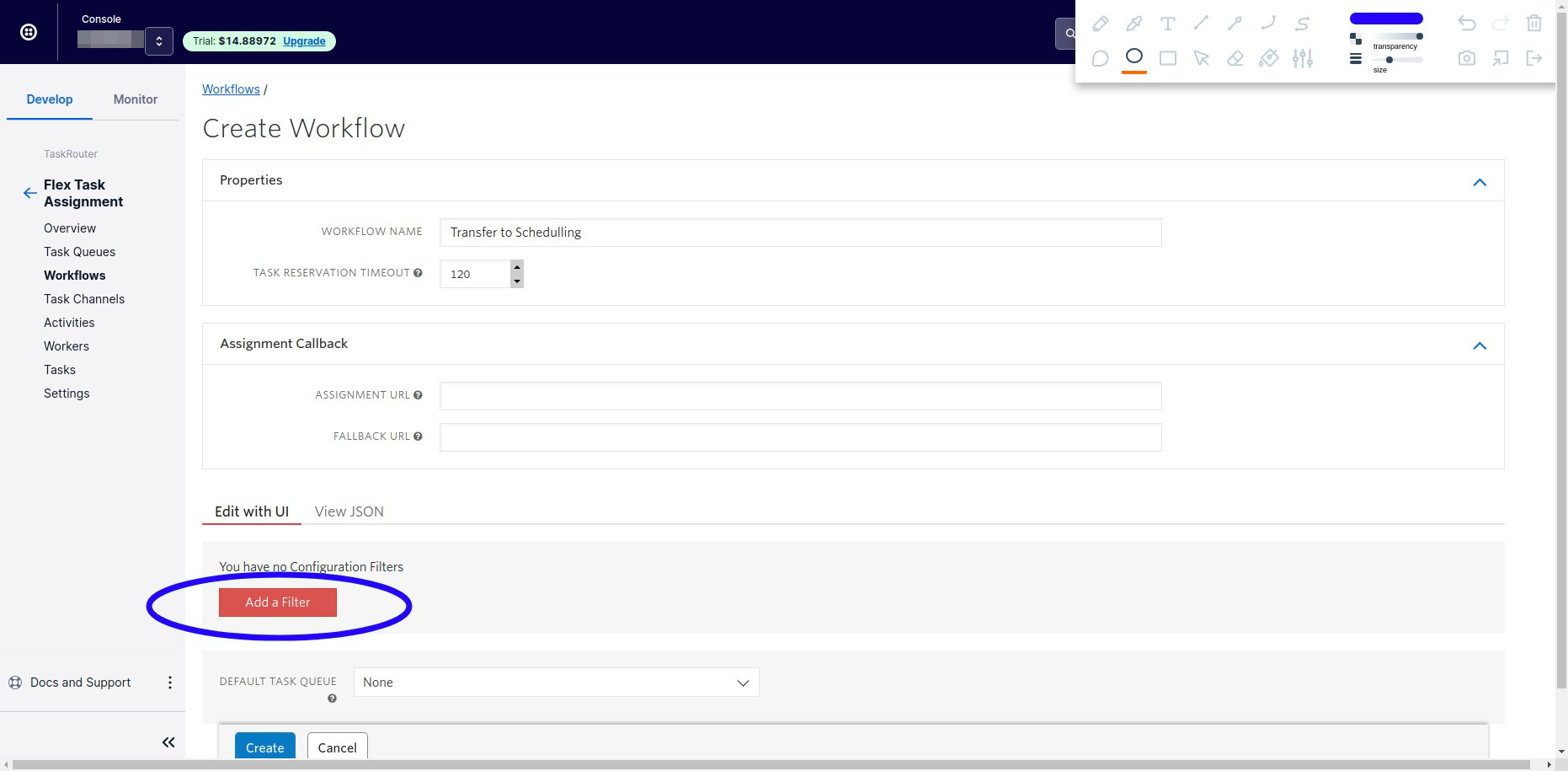This screenshot has height=771, width=1568.
Task: Select the paint fill tool
Action: (1268, 58)
